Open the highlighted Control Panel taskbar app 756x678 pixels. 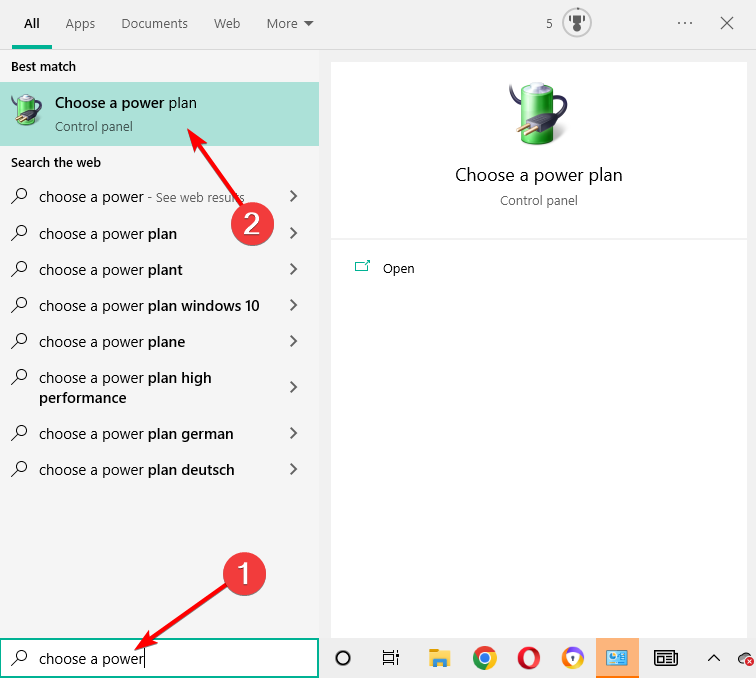click(x=617, y=658)
